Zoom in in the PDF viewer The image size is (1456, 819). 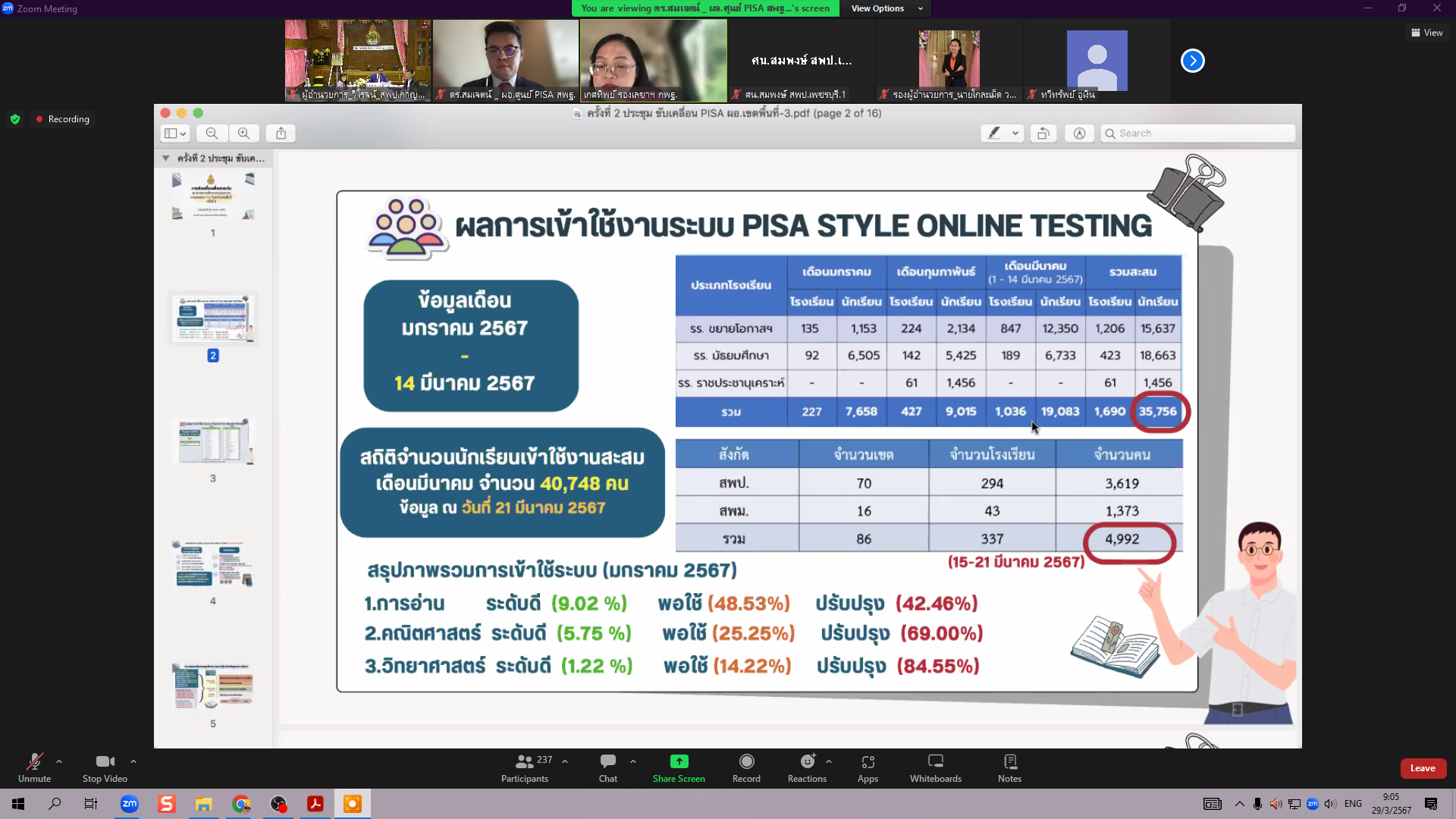tap(243, 133)
